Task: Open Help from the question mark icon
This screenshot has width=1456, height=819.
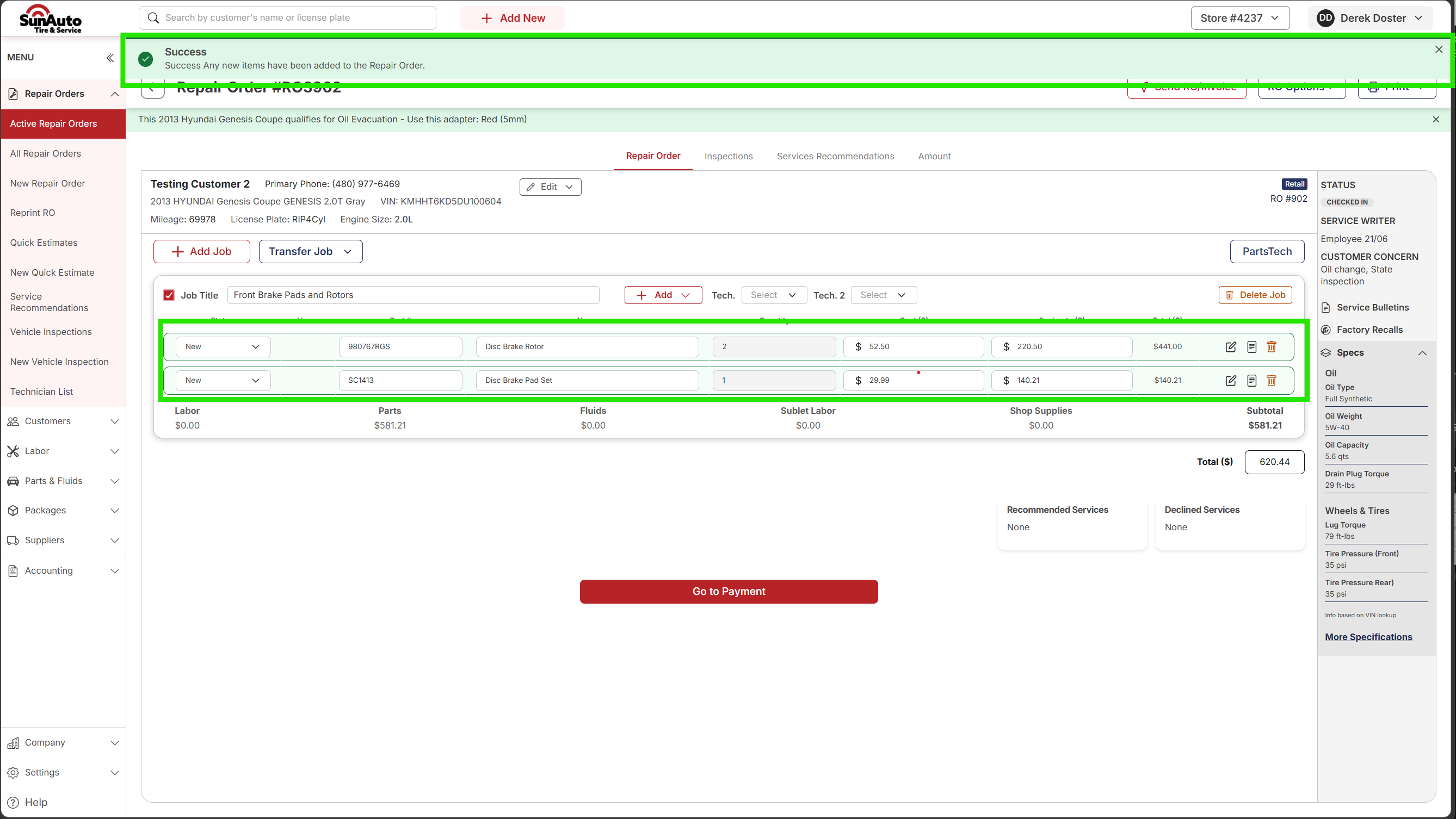Action: [13, 803]
